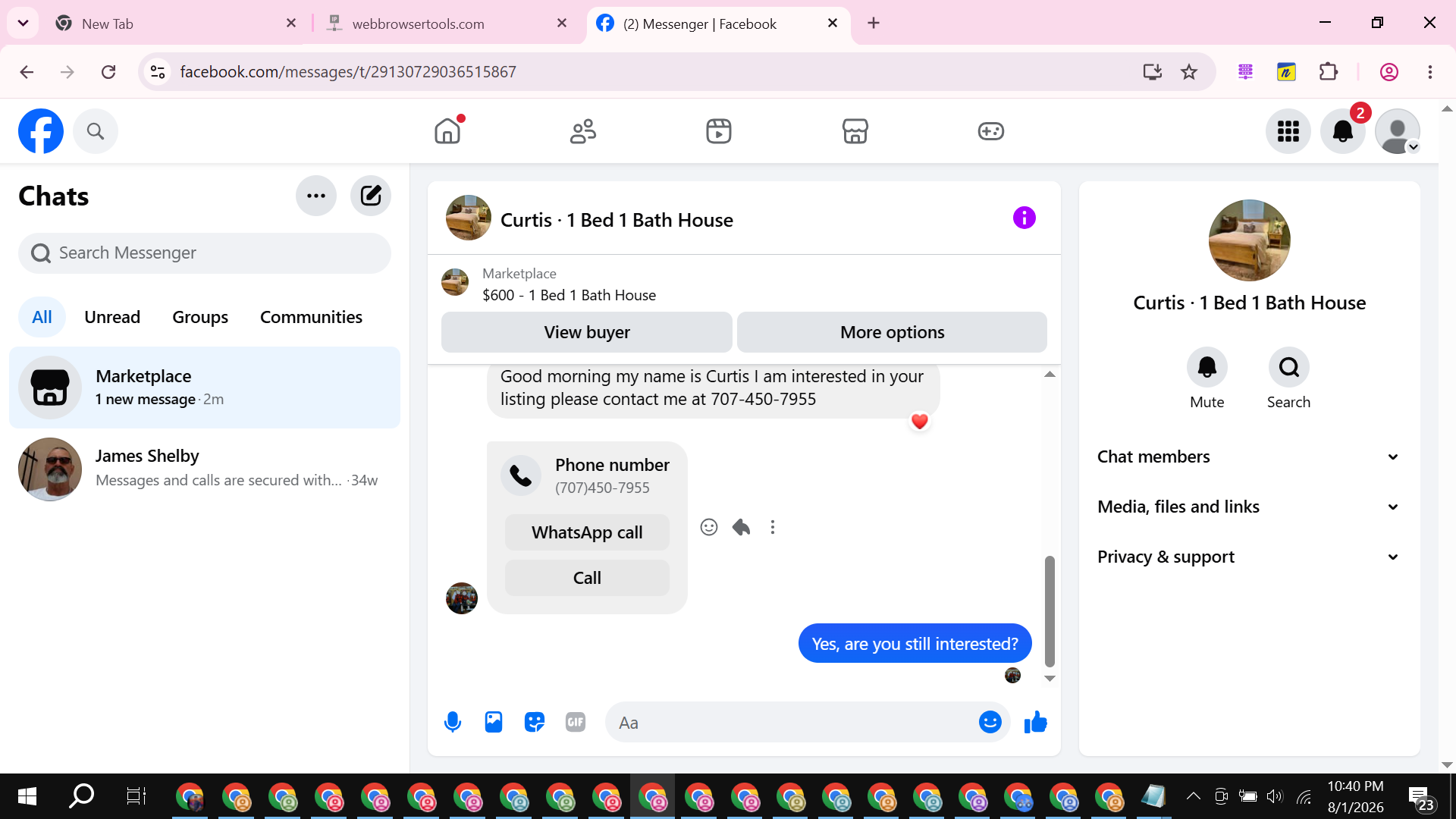The width and height of the screenshot is (1456, 819).
Task: Click the Call button under phone number
Action: 587,578
